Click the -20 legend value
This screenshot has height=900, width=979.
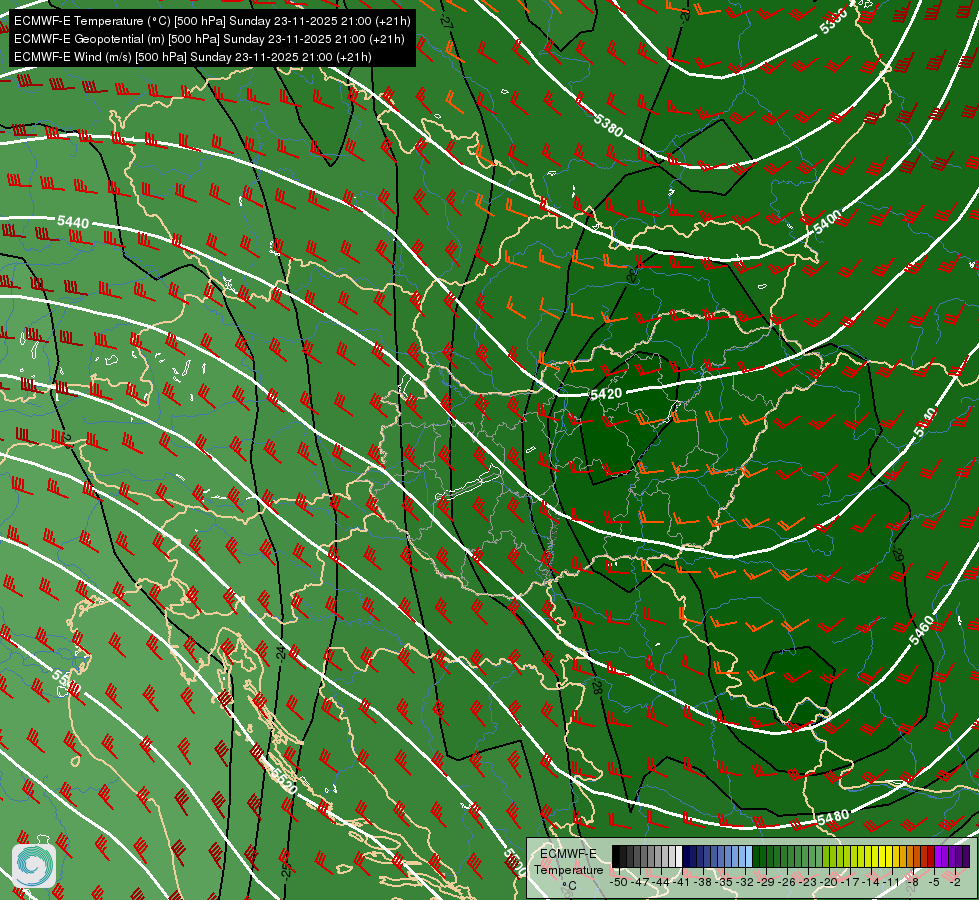(828, 882)
